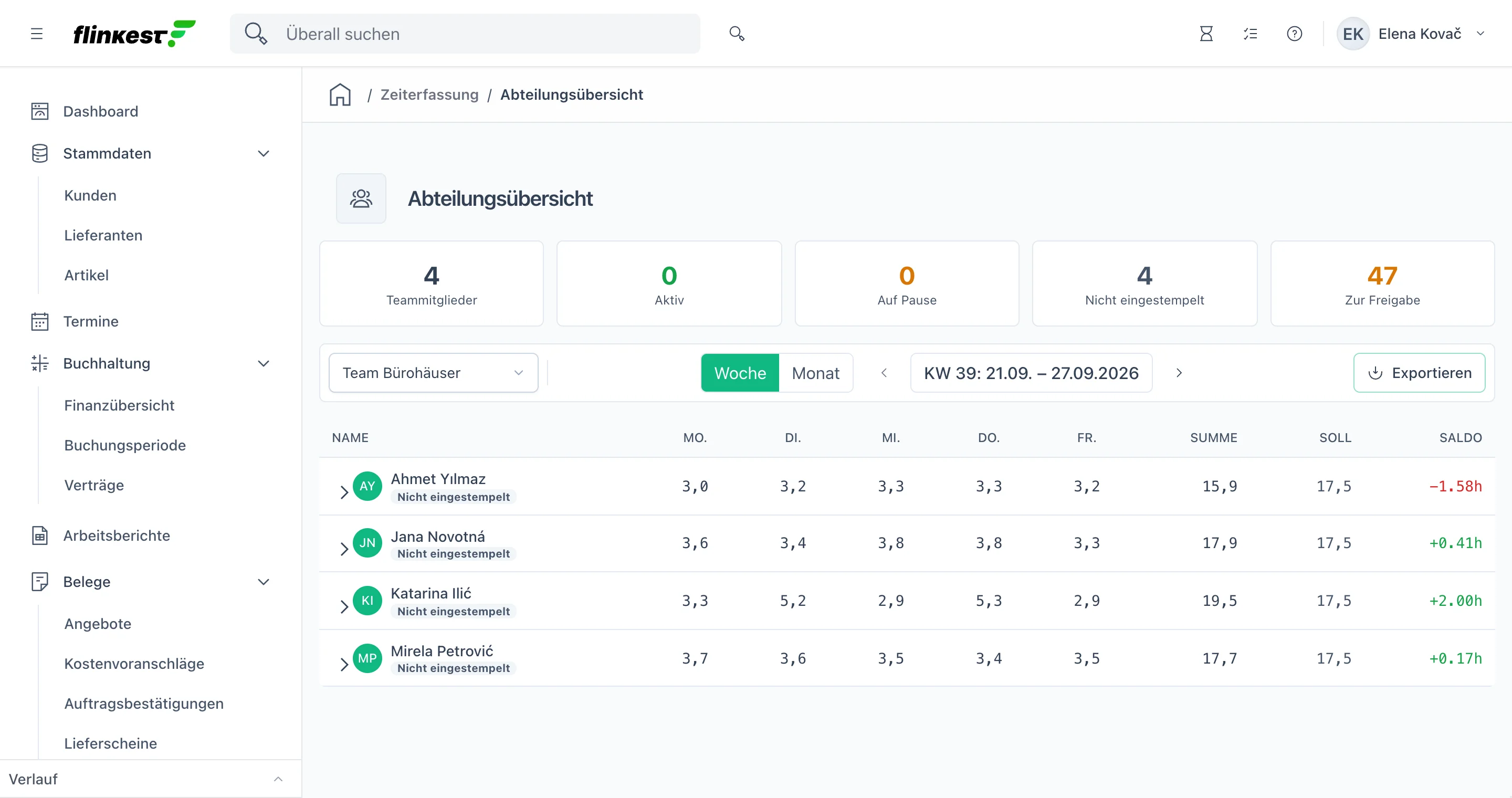Viewport: 1512px width, 798px height.
Task: Click the EK user avatar
Action: pyautogui.click(x=1352, y=34)
